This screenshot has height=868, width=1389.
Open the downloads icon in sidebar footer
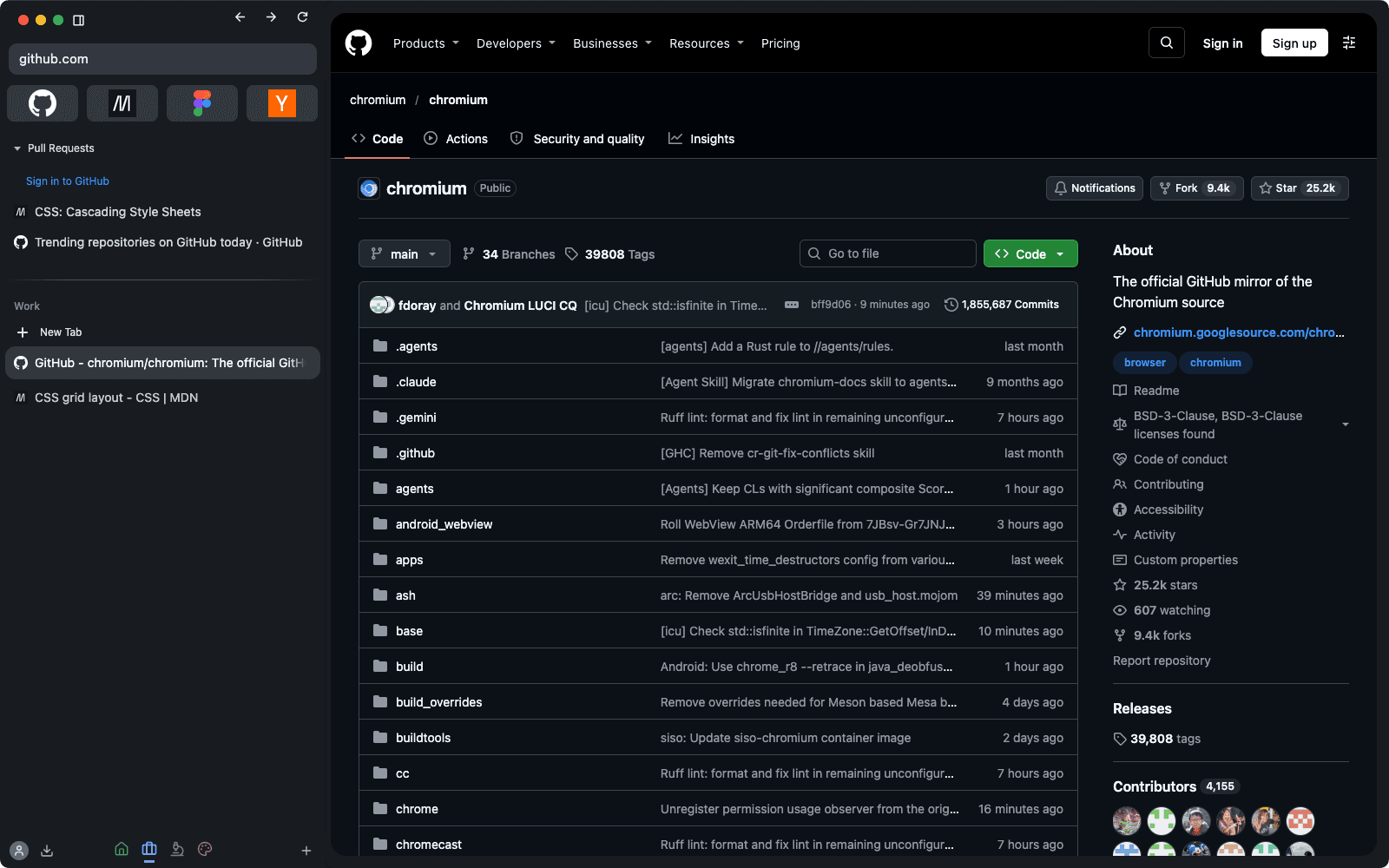point(47,851)
